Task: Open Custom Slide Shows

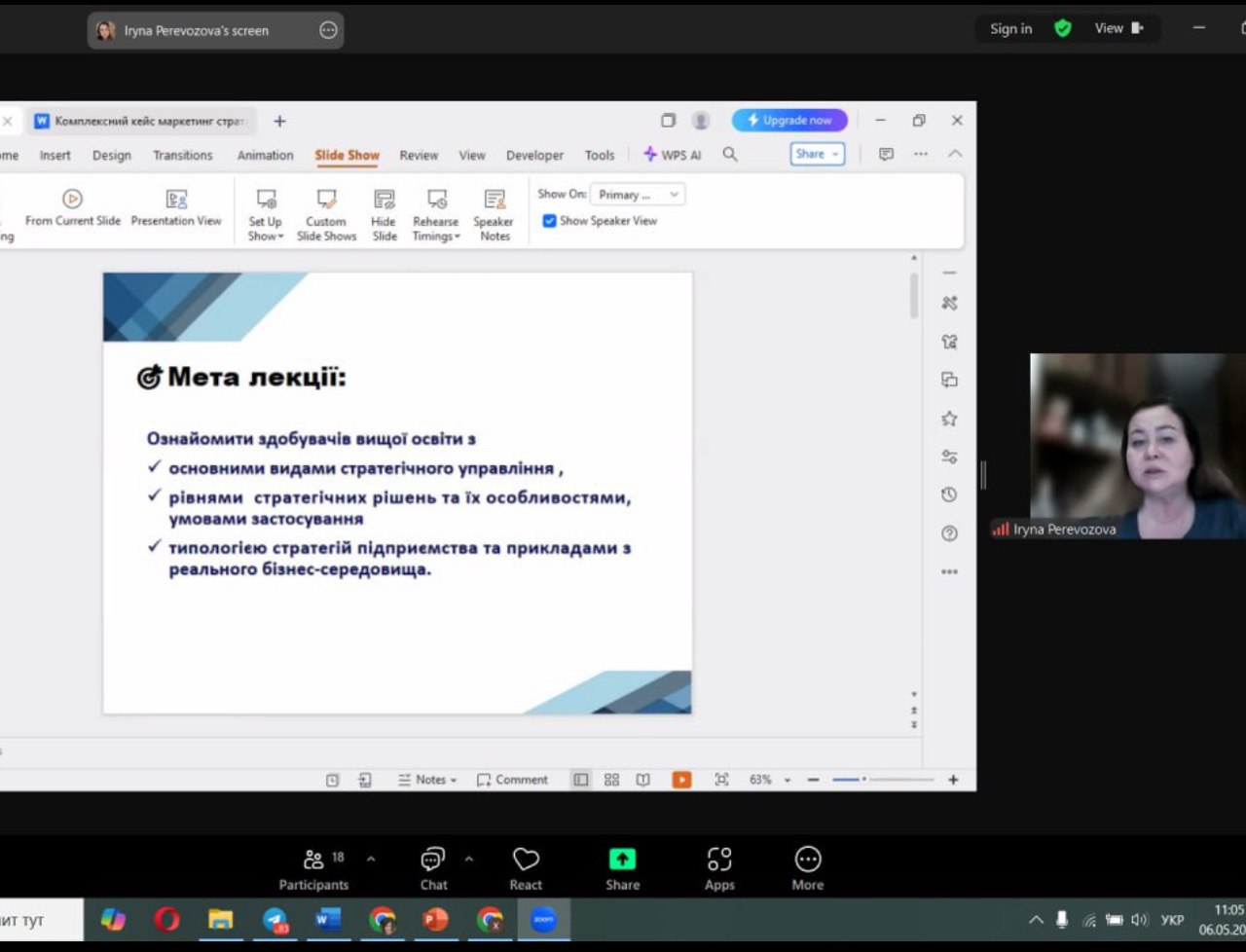Action: pos(326,215)
